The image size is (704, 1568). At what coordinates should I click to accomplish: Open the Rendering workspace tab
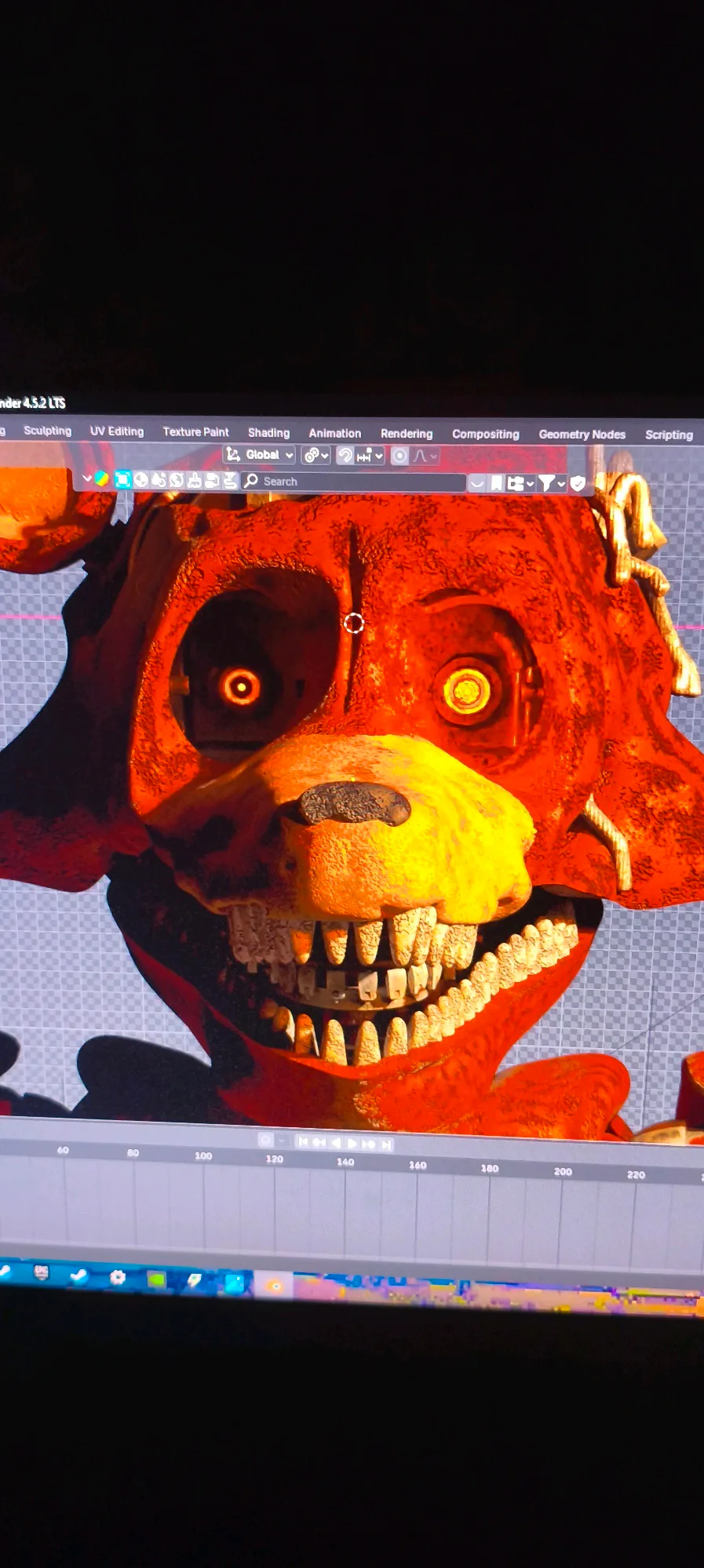[x=407, y=434]
